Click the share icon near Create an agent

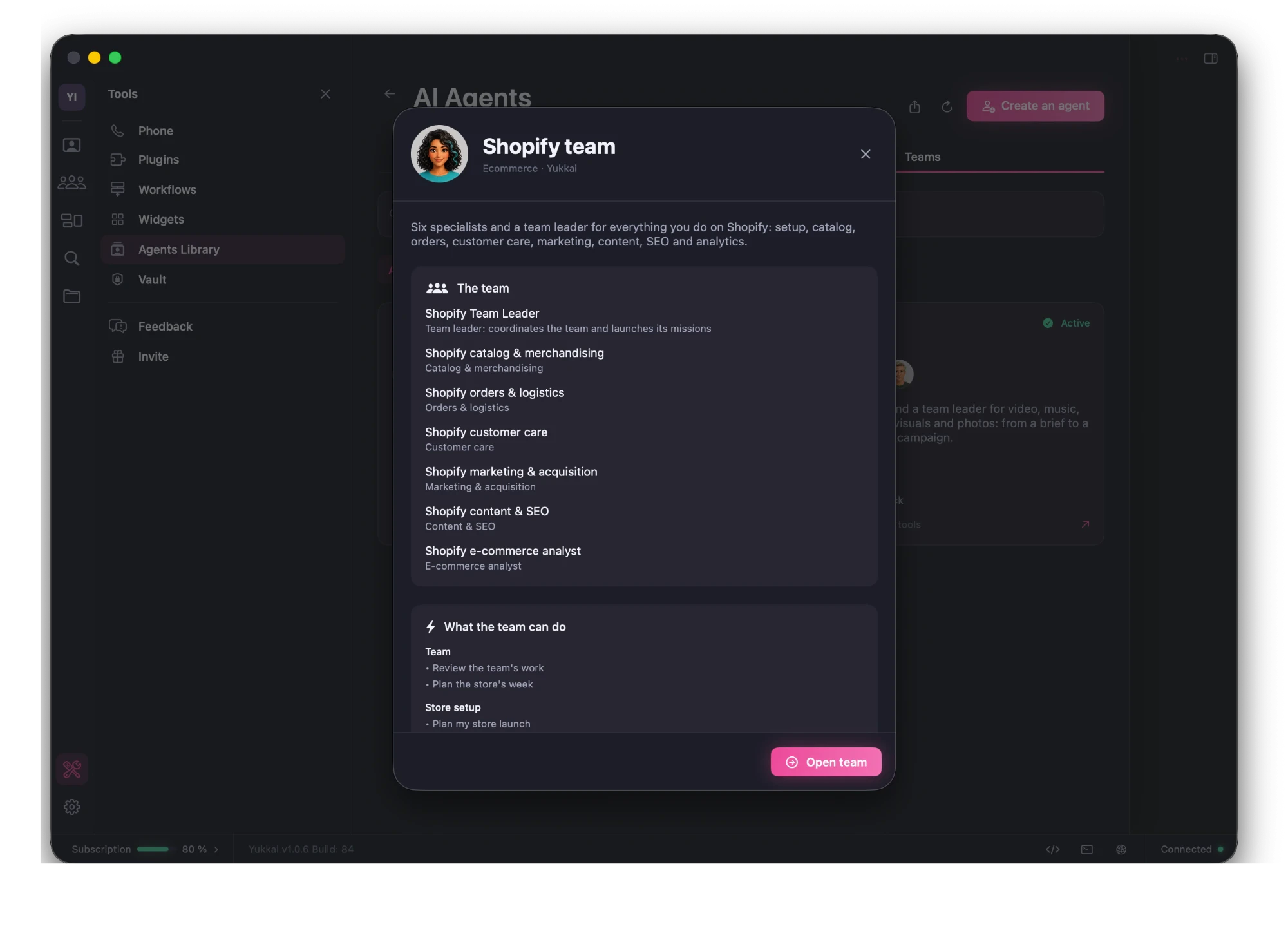click(x=914, y=106)
